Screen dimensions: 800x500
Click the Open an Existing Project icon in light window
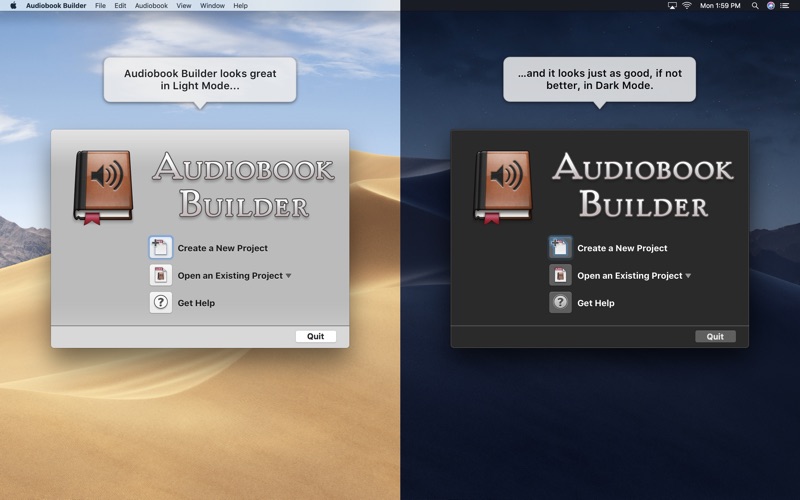161,275
